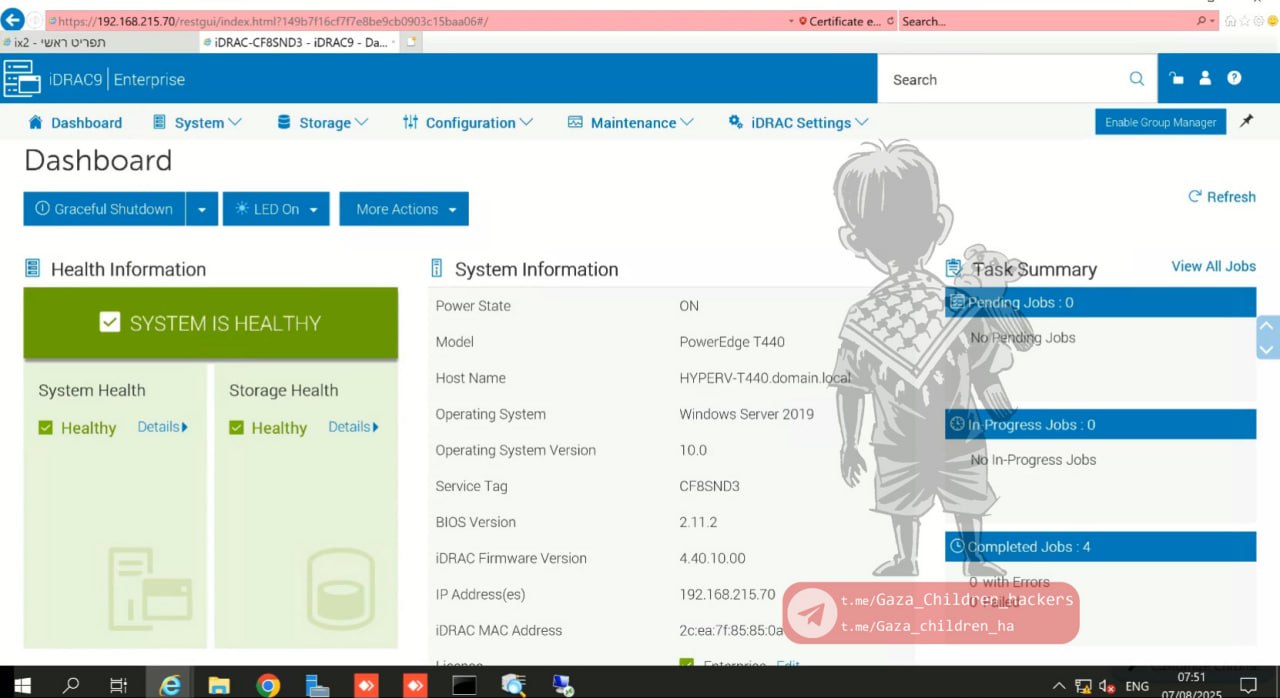This screenshot has height=698, width=1280.
Task: Click the browser back arrow button
Action: point(13,20)
